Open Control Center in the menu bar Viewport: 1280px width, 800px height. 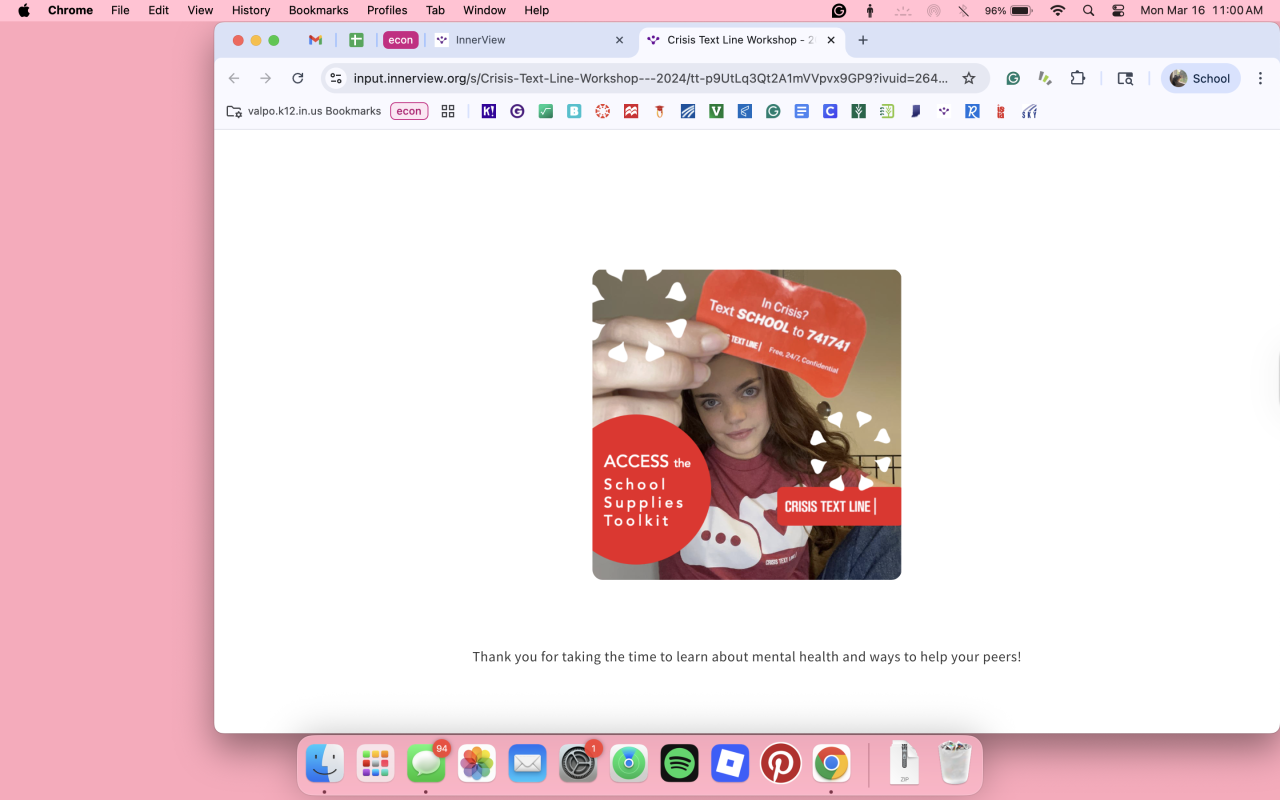pos(1118,10)
